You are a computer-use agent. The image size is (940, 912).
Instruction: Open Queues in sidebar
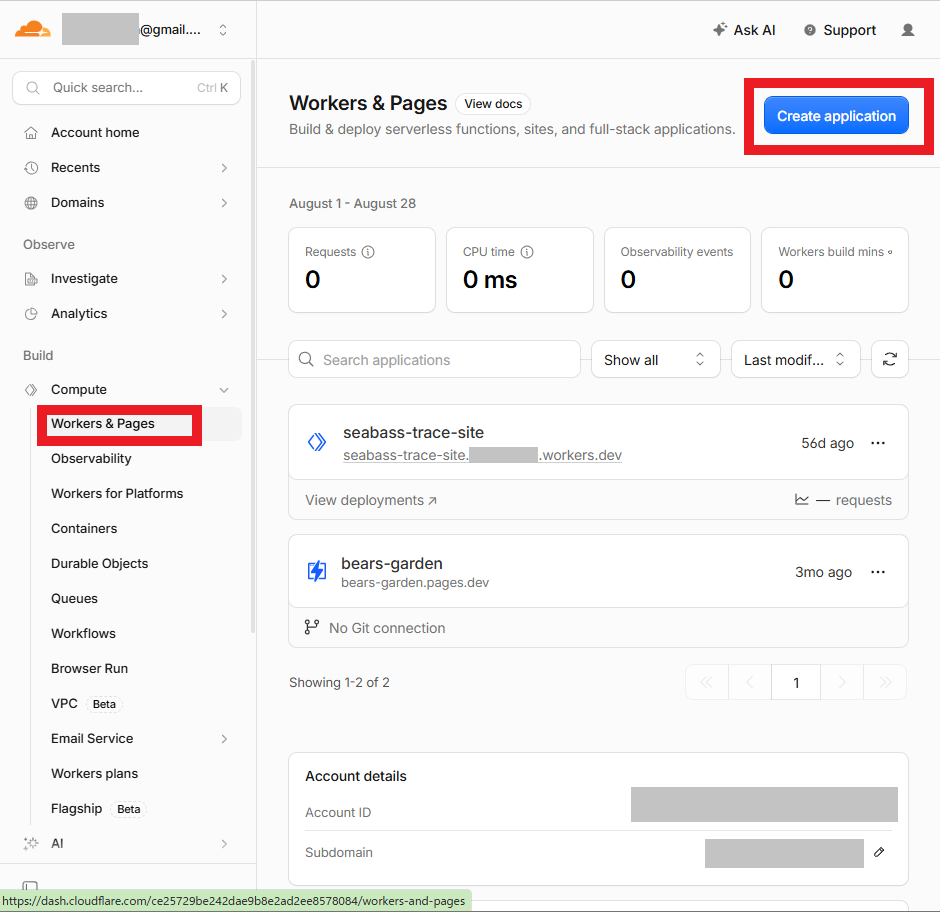point(74,598)
